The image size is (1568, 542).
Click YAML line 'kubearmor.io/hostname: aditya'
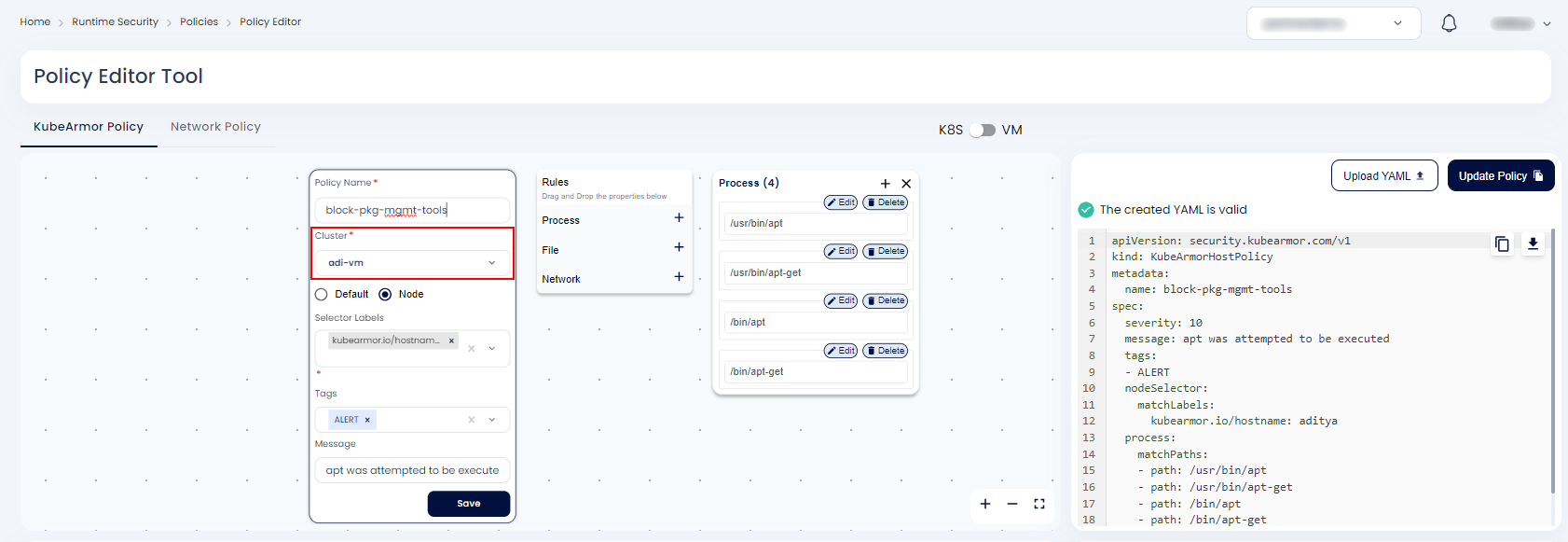click(1244, 421)
